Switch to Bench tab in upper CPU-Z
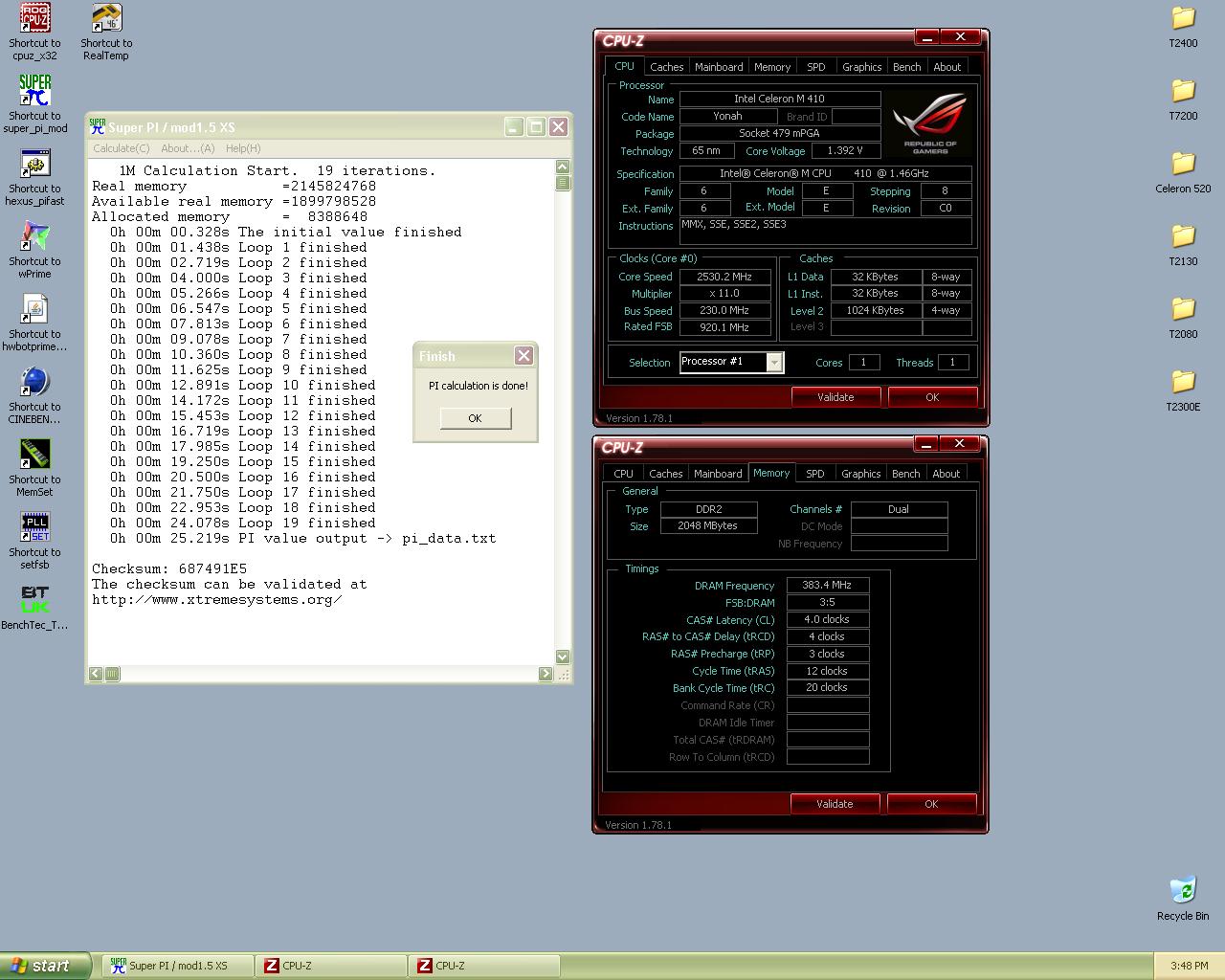1225x980 pixels. pyautogui.click(x=907, y=67)
